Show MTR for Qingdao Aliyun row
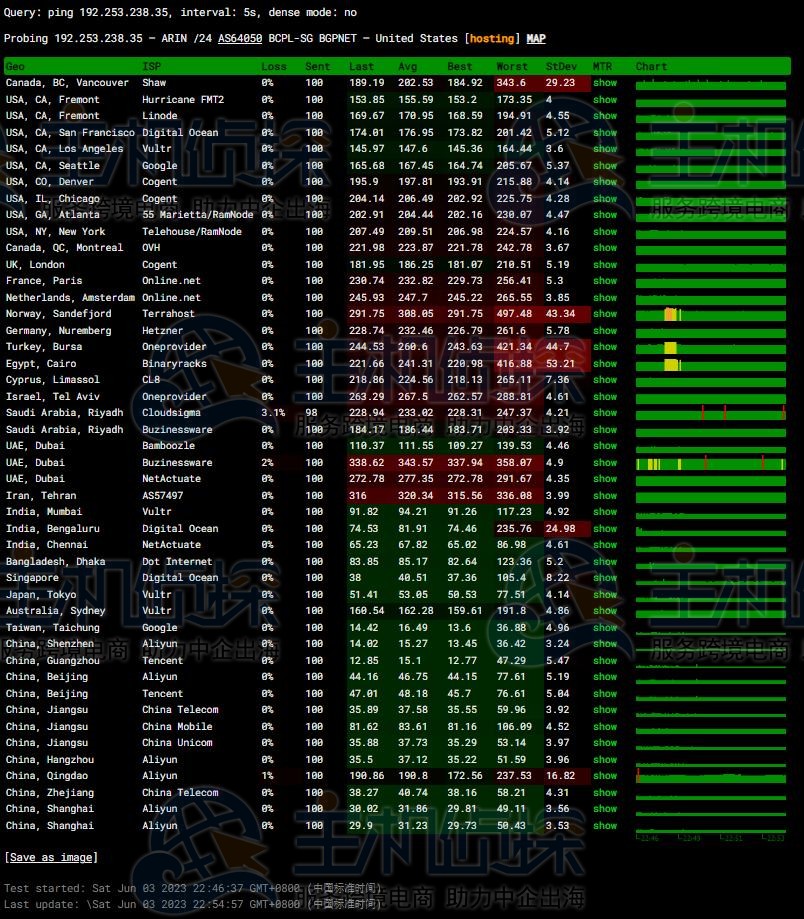 tap(605, 776)
